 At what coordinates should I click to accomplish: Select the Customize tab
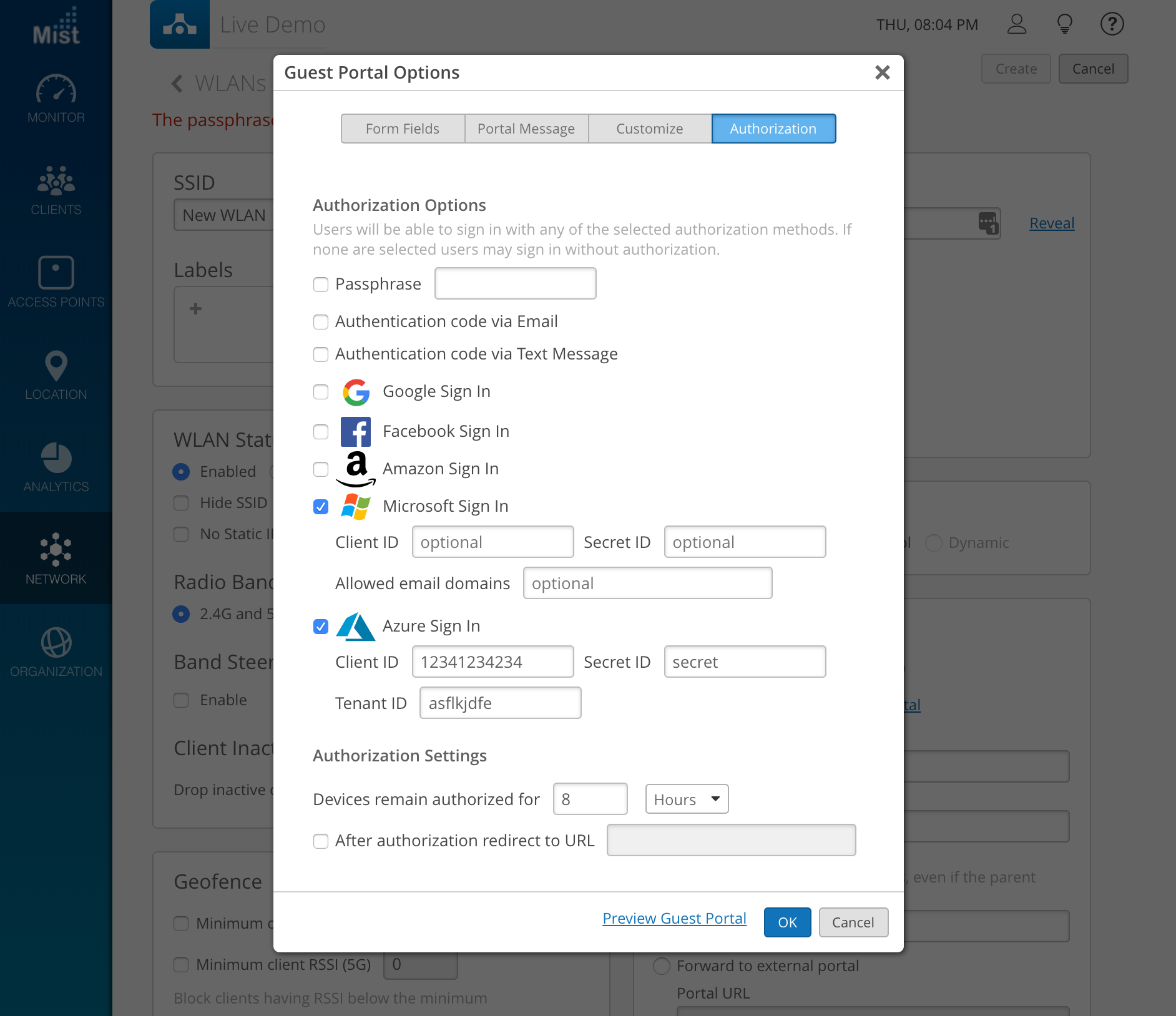coord(650,129)
